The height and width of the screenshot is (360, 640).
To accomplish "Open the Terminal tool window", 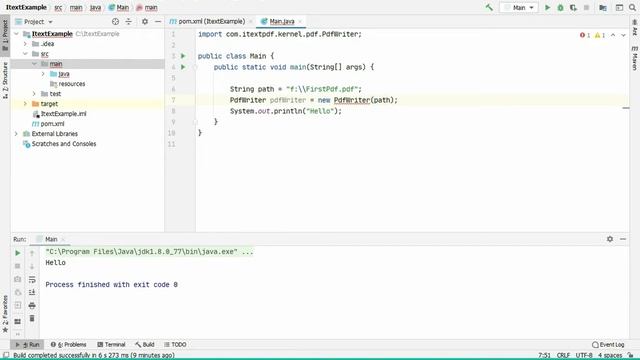I will point(111,344).
